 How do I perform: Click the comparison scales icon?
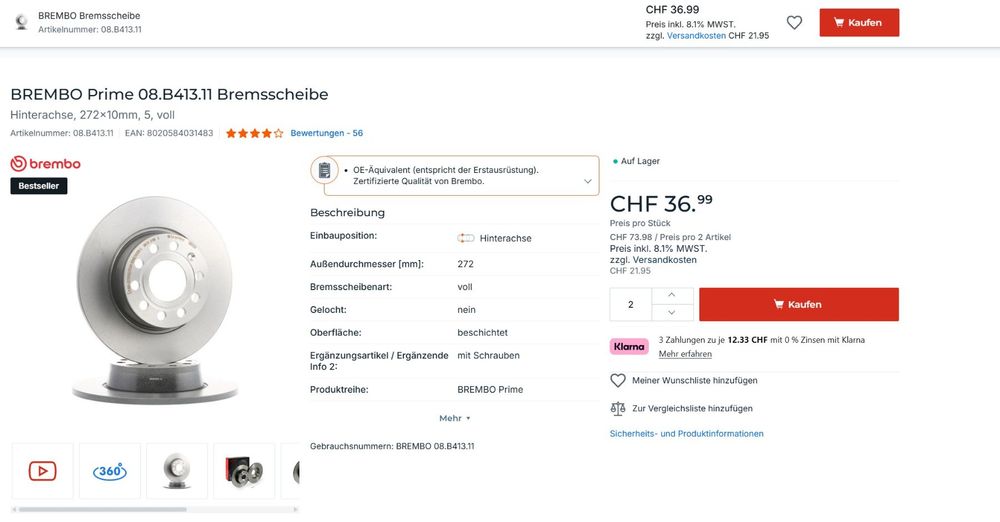point(618,408)
